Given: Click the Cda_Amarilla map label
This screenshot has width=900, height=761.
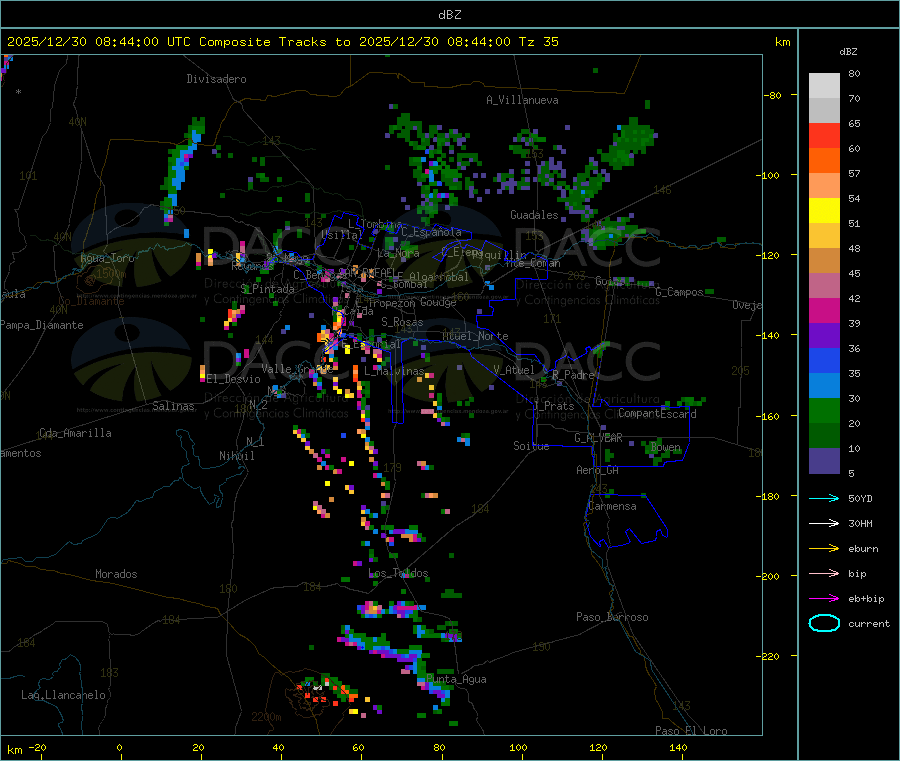Looking at the screenshot, I should (75, 433).
